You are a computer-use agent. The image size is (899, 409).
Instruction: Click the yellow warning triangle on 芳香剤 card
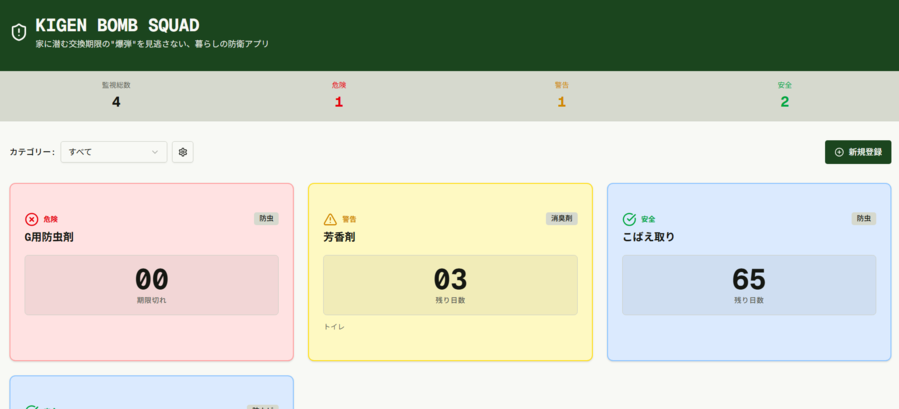[330, 219]
